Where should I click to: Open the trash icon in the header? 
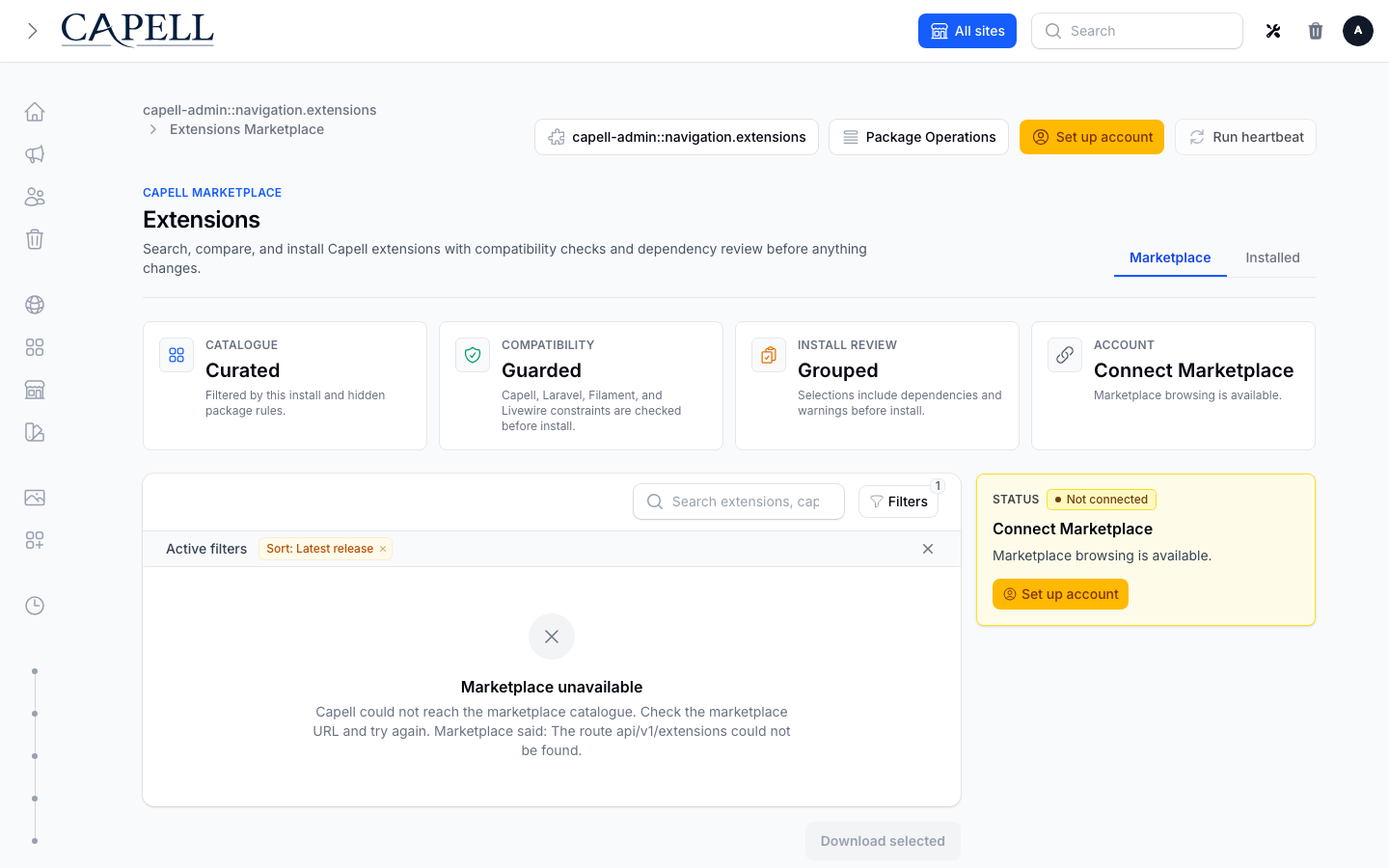pos(1316,31)
